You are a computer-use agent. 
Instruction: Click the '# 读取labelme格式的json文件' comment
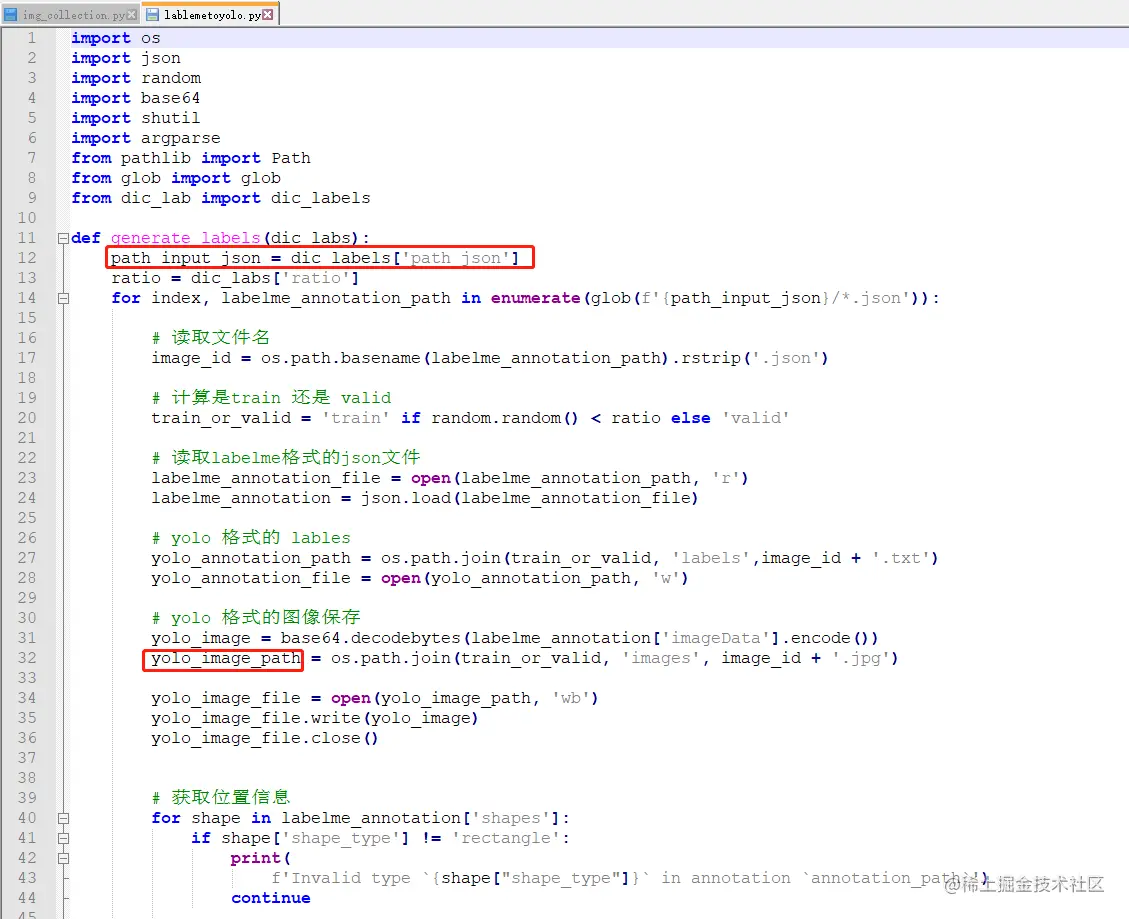point(286,457)
